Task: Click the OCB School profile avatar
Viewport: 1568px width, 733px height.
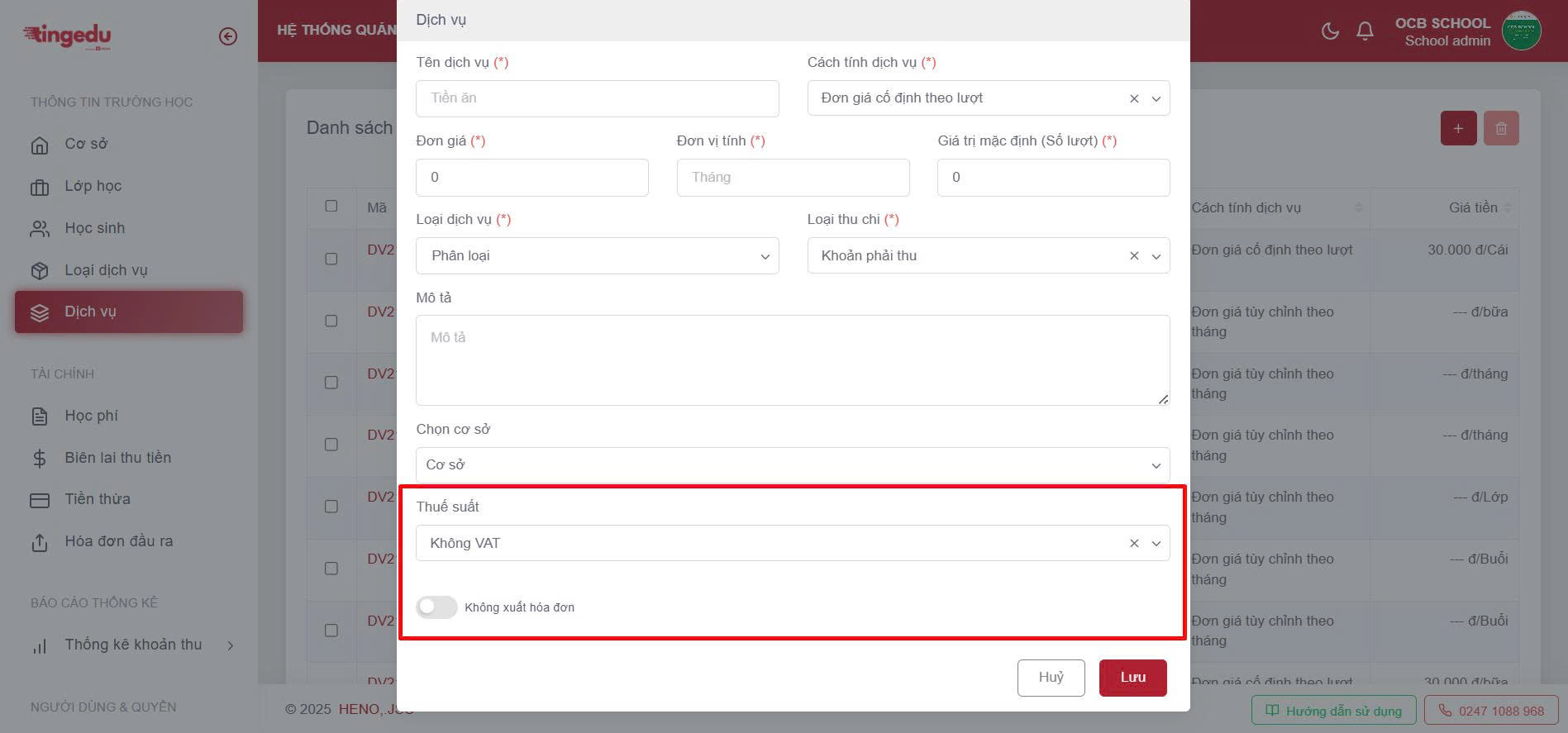Action: (x=1520, y=31)
